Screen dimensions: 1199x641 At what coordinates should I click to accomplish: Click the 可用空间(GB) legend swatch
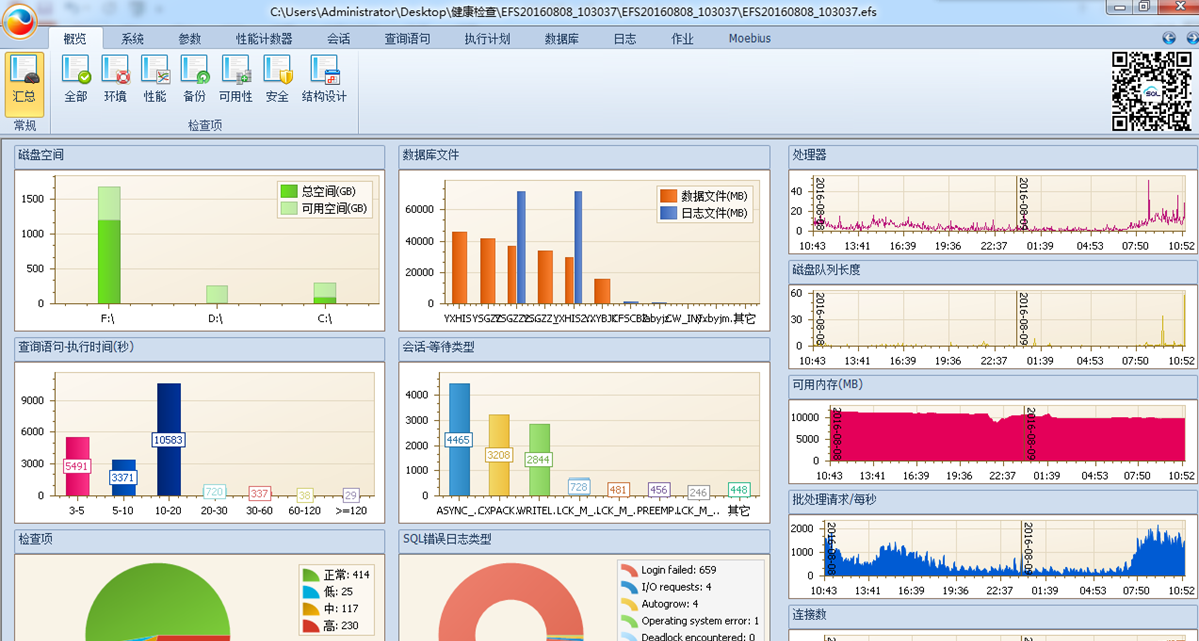click(289, 208)
